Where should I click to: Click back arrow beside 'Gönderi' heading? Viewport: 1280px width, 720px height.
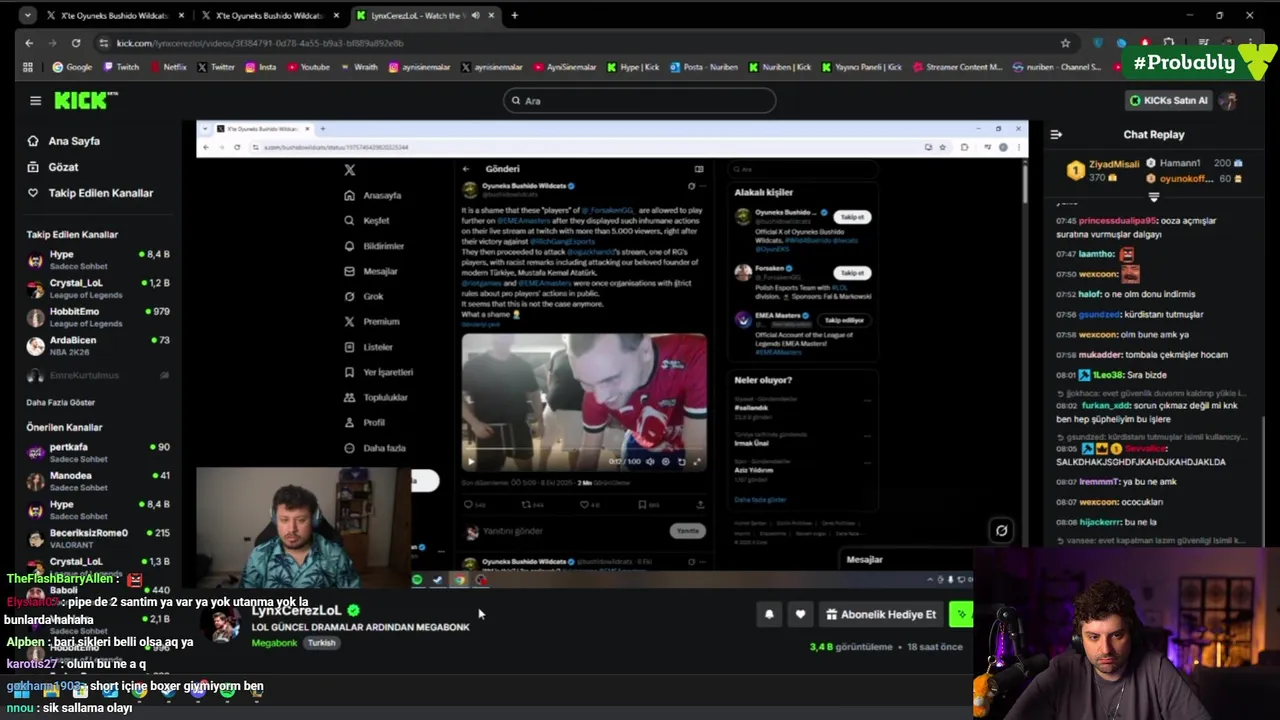tap(466, 169)
